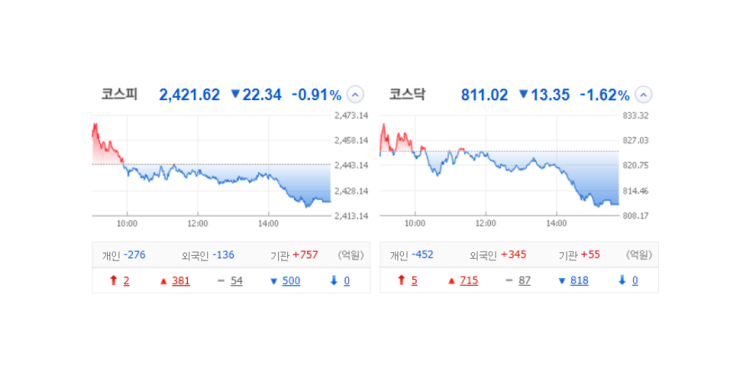Screen dimensions: 743x369
Task: Click the 코스피 index title
Action: coord(119,94)
